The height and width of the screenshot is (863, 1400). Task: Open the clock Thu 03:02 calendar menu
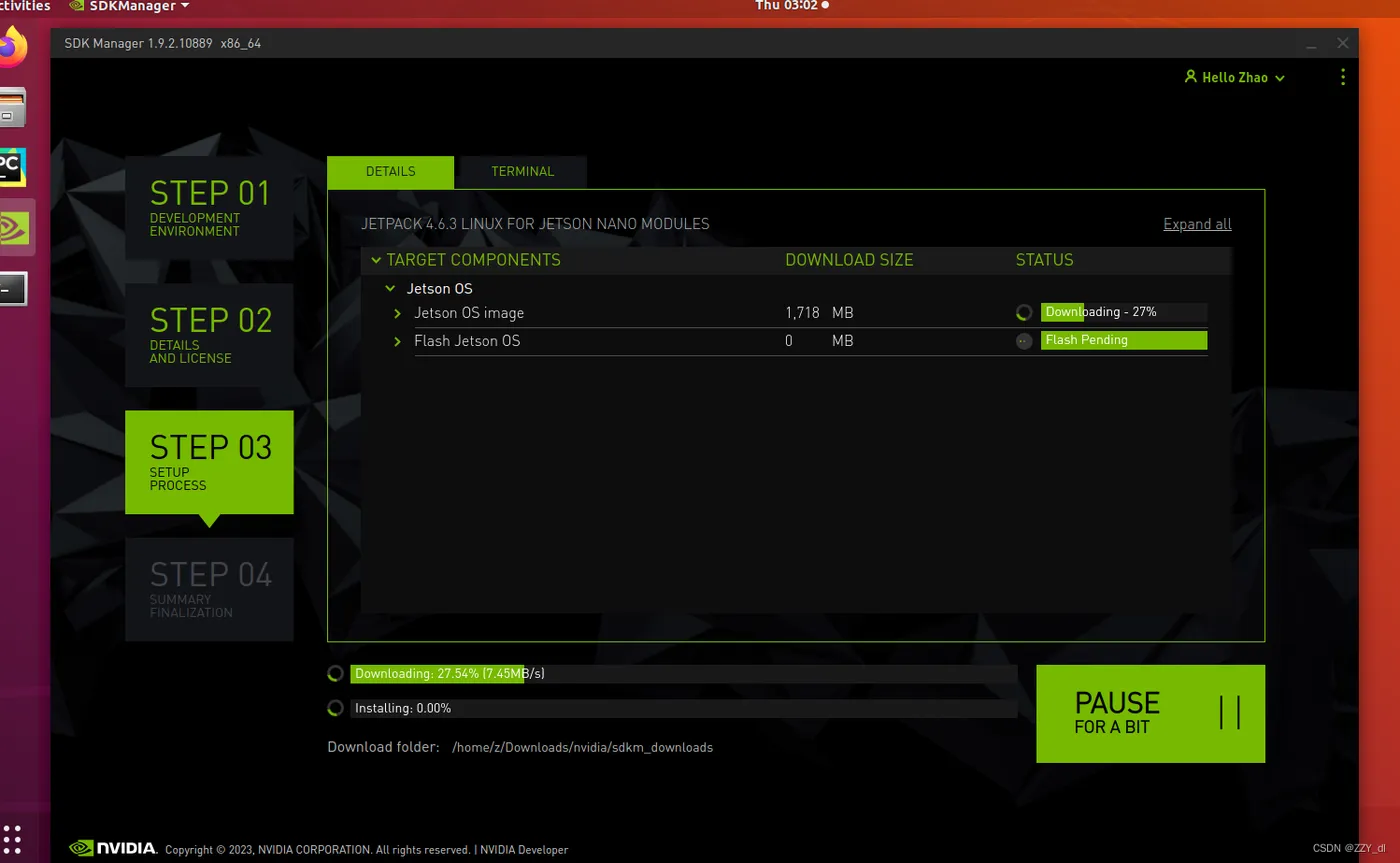point(791,6)
